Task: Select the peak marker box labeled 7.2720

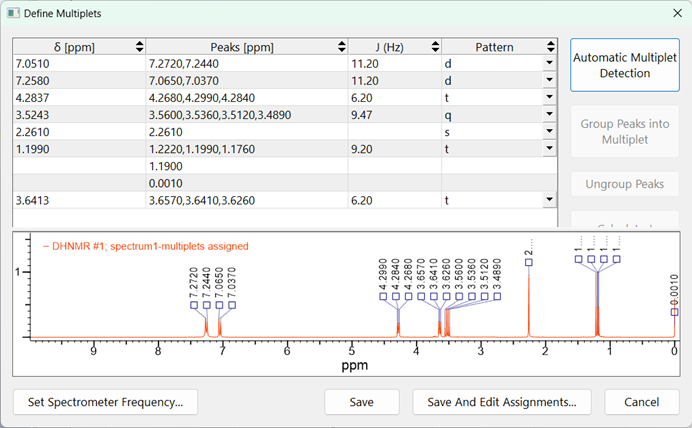Action: pos(195,305)
